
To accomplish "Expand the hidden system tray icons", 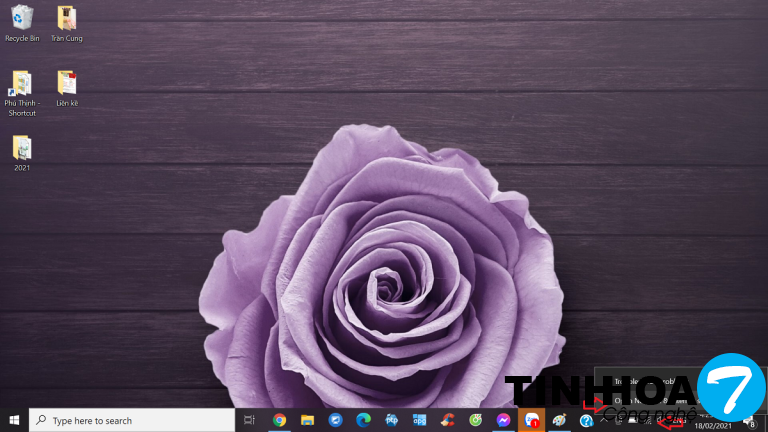I will coord(604,420).
